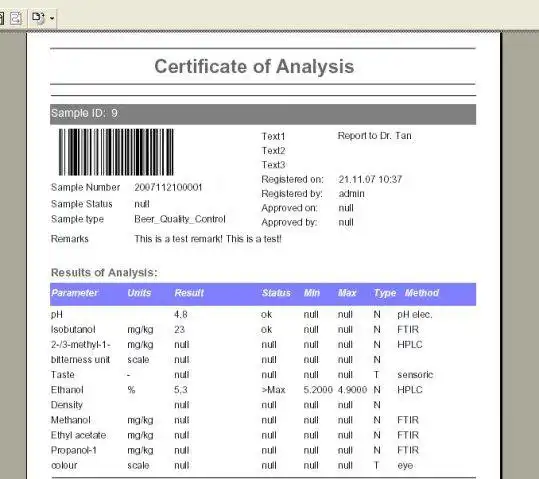The image size is (539, 479).
Task: Click the 'Approved by:' label
Action: [x=289, y=222]
